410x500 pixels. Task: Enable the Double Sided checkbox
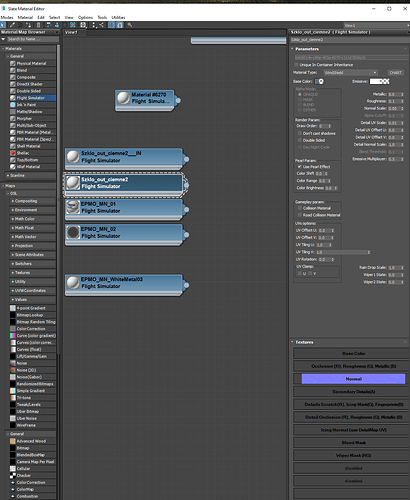click(x=300, y=140)
